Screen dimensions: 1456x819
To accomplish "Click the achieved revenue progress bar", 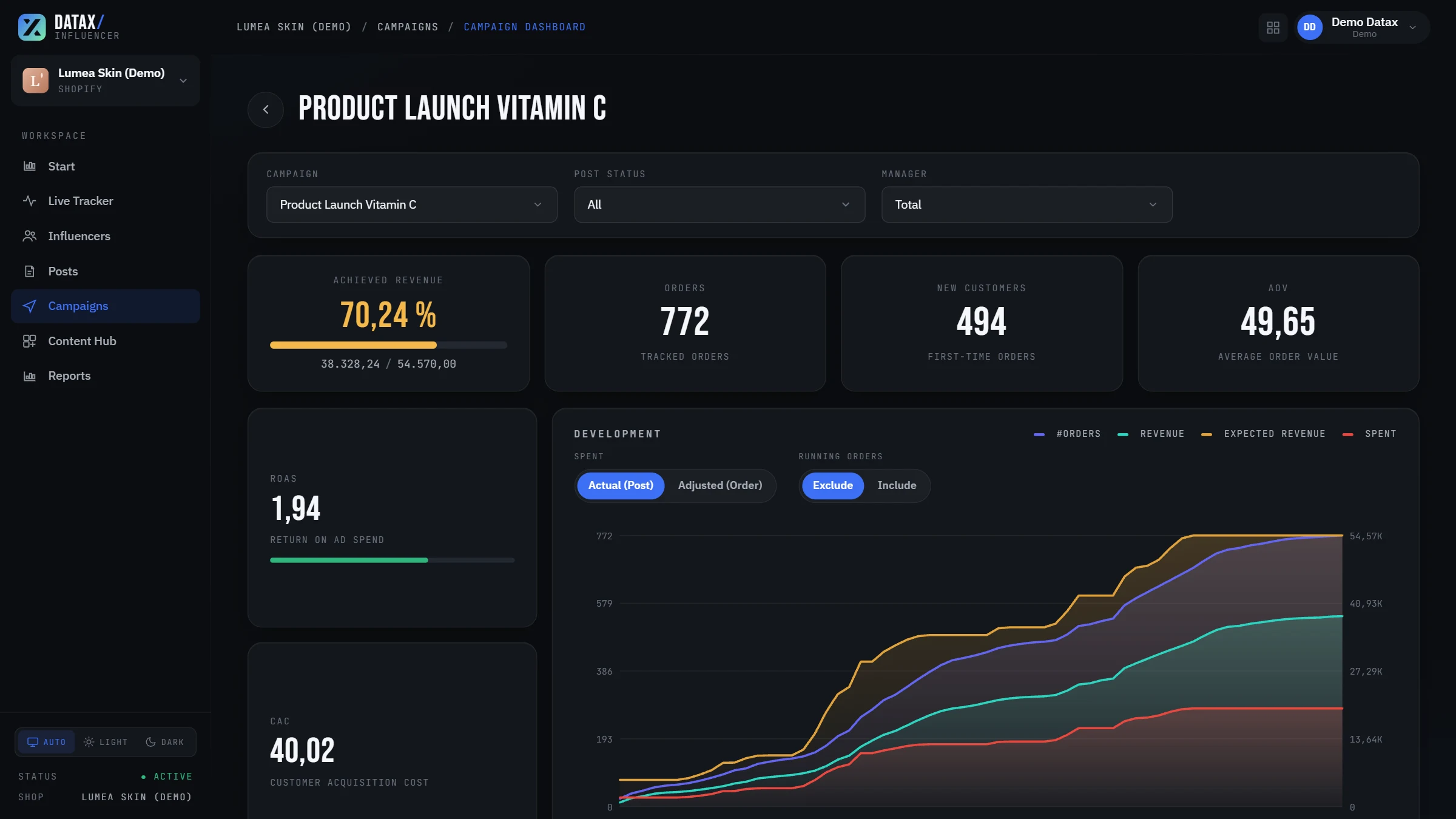I will (388, 345).
